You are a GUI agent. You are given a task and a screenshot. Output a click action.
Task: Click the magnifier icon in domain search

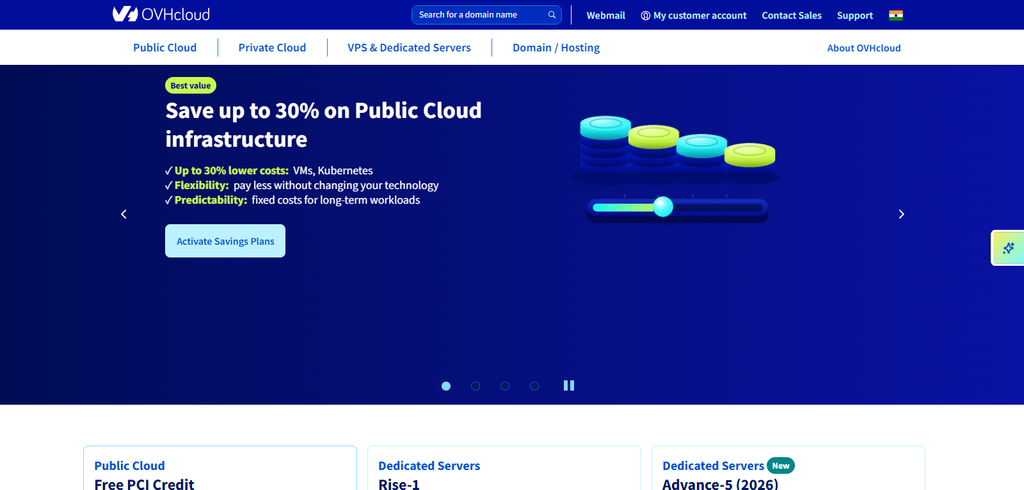click(x=552, y=15)
